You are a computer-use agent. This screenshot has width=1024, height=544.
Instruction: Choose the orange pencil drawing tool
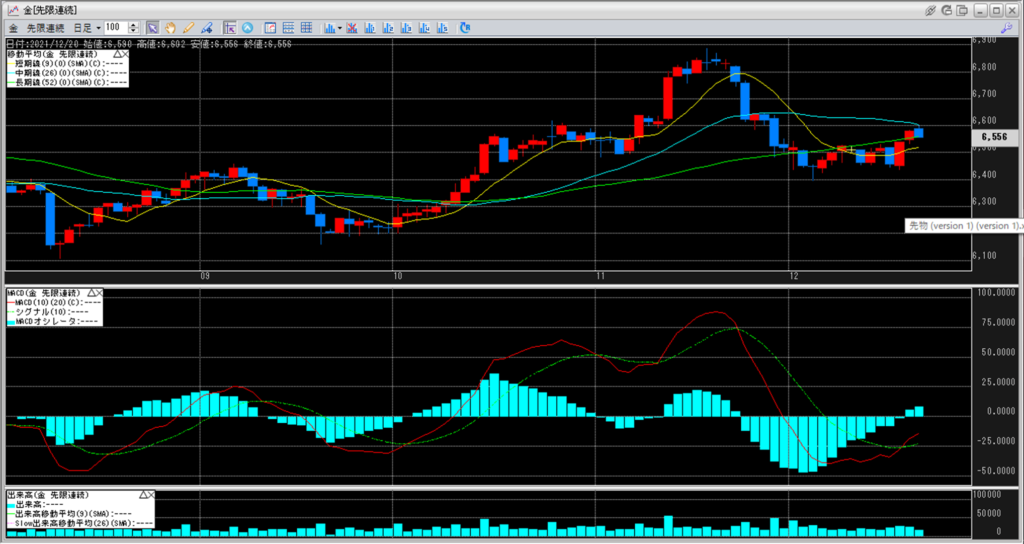(x=188, y=27)
